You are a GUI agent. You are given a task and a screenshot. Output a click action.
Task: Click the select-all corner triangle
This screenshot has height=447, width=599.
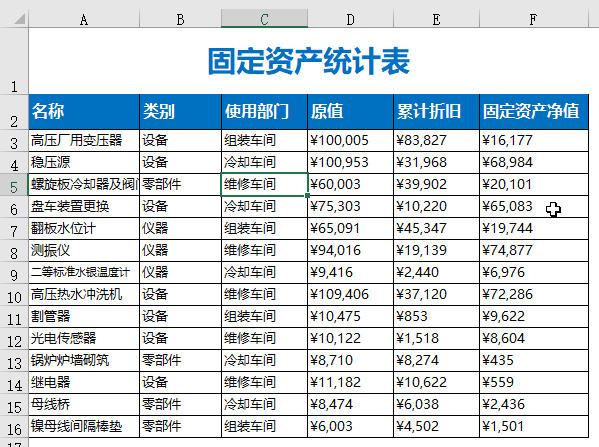(x=19, y=18)
